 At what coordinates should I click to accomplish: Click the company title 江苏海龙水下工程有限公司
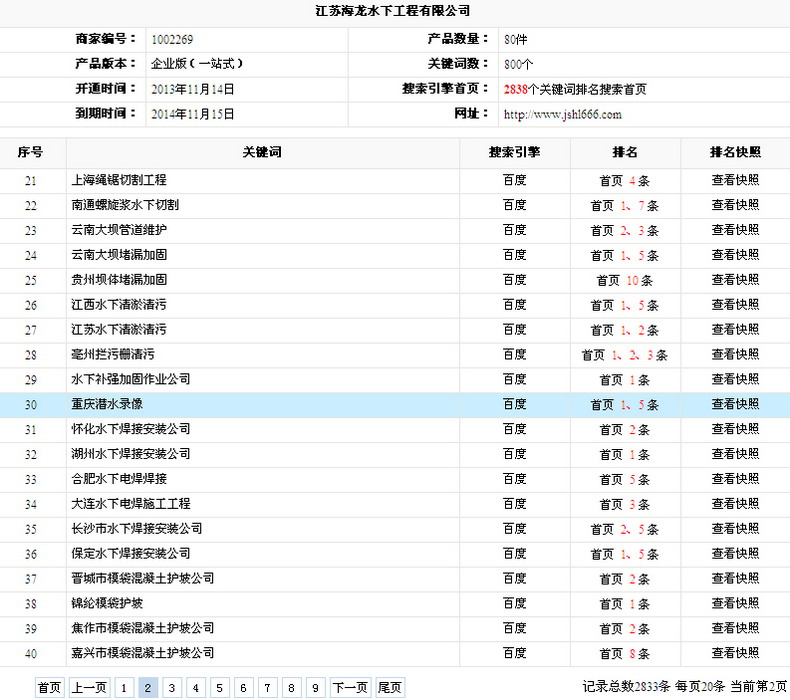tap(393, 11)
